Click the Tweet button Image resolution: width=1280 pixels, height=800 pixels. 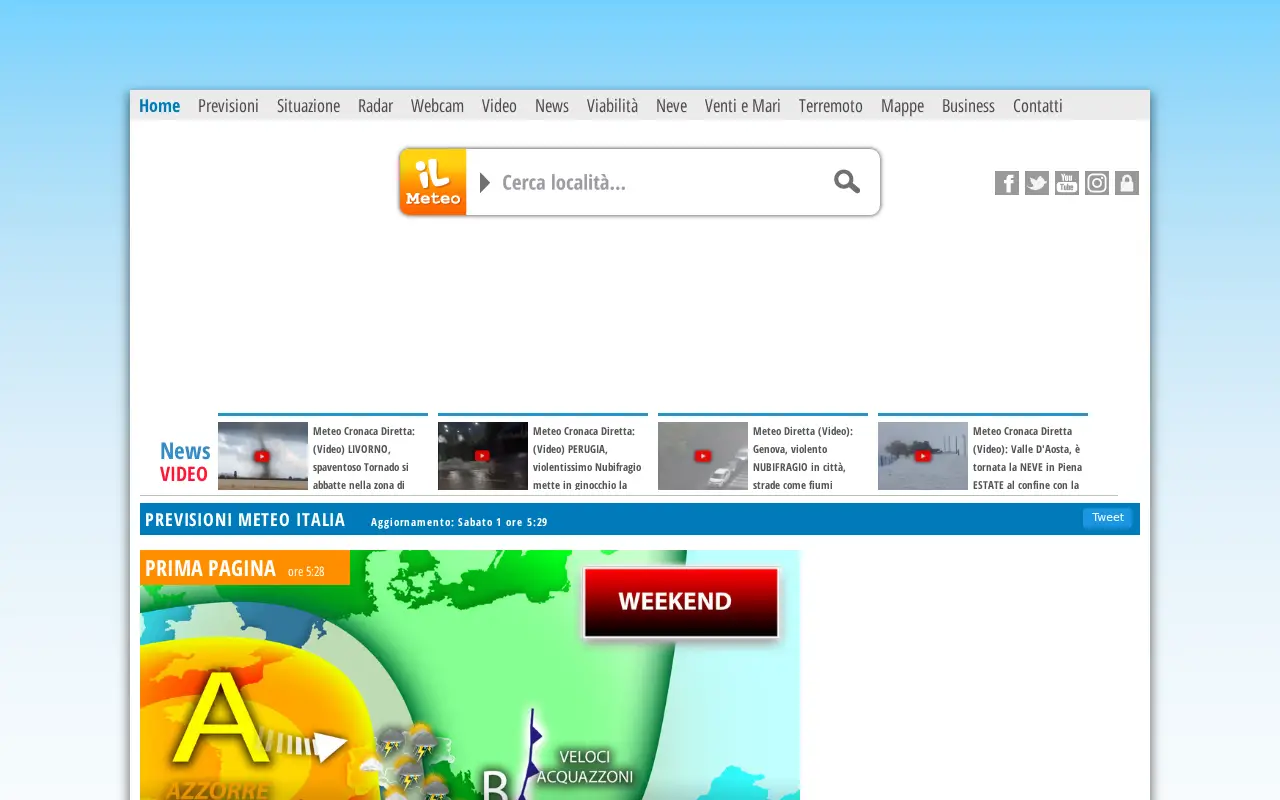point(1107,518)
